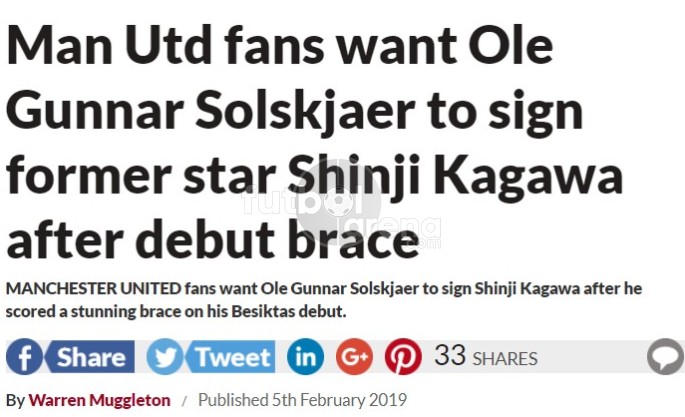Click the "By" label before author
This screenshot has height=417, width=685.
pyautogui.click(x=15, y=400)
